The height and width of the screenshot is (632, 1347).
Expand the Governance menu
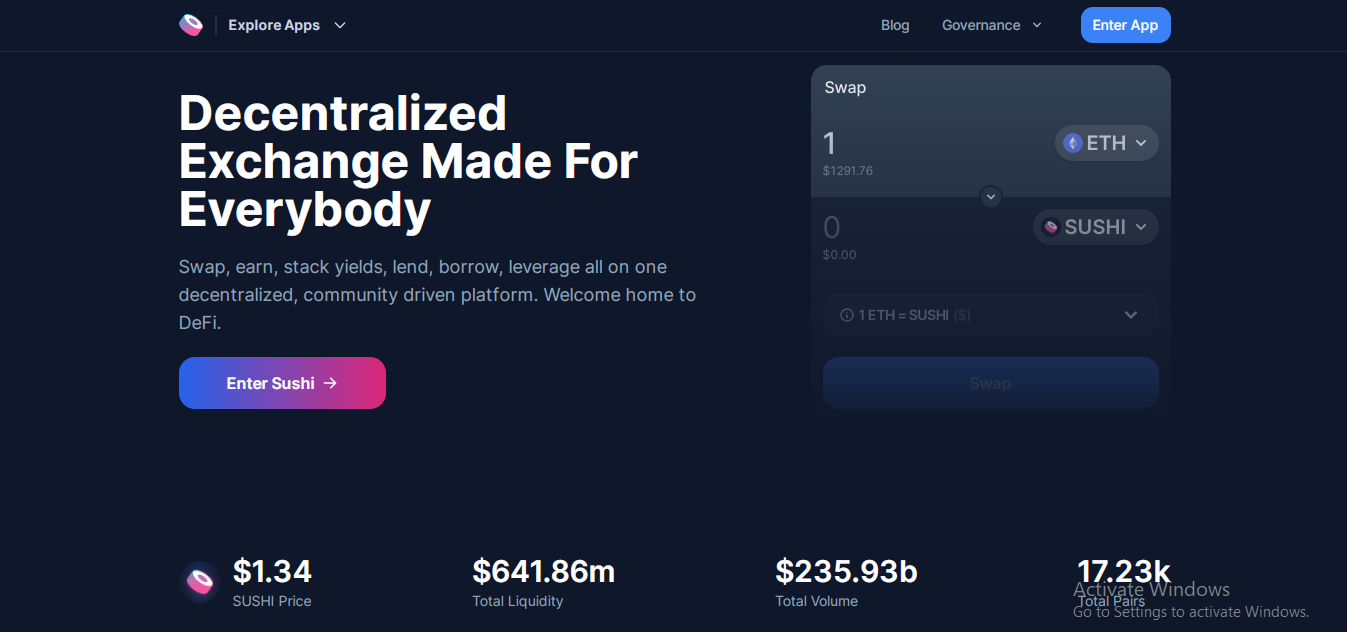click(x=992, y=25)
